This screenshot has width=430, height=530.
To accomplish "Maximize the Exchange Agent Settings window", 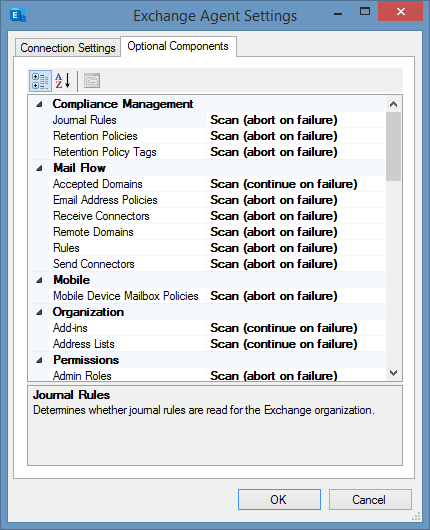I will point(365,12).
